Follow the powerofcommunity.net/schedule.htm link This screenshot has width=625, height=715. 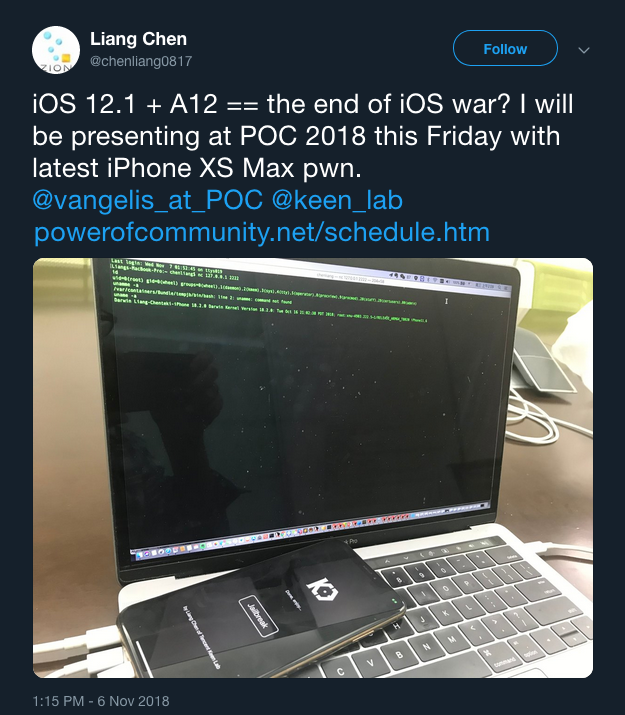[x=262, y=232]
